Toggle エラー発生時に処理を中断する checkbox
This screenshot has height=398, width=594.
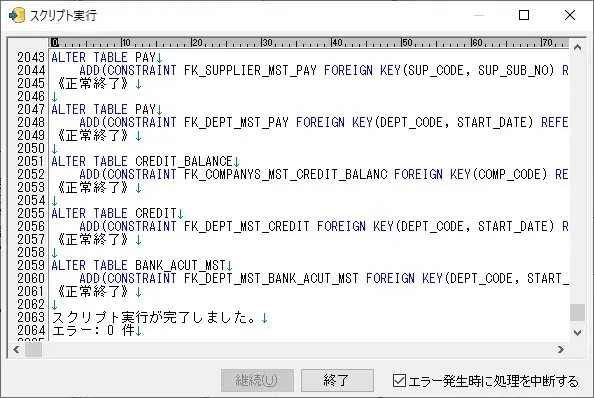click(399, 381)
